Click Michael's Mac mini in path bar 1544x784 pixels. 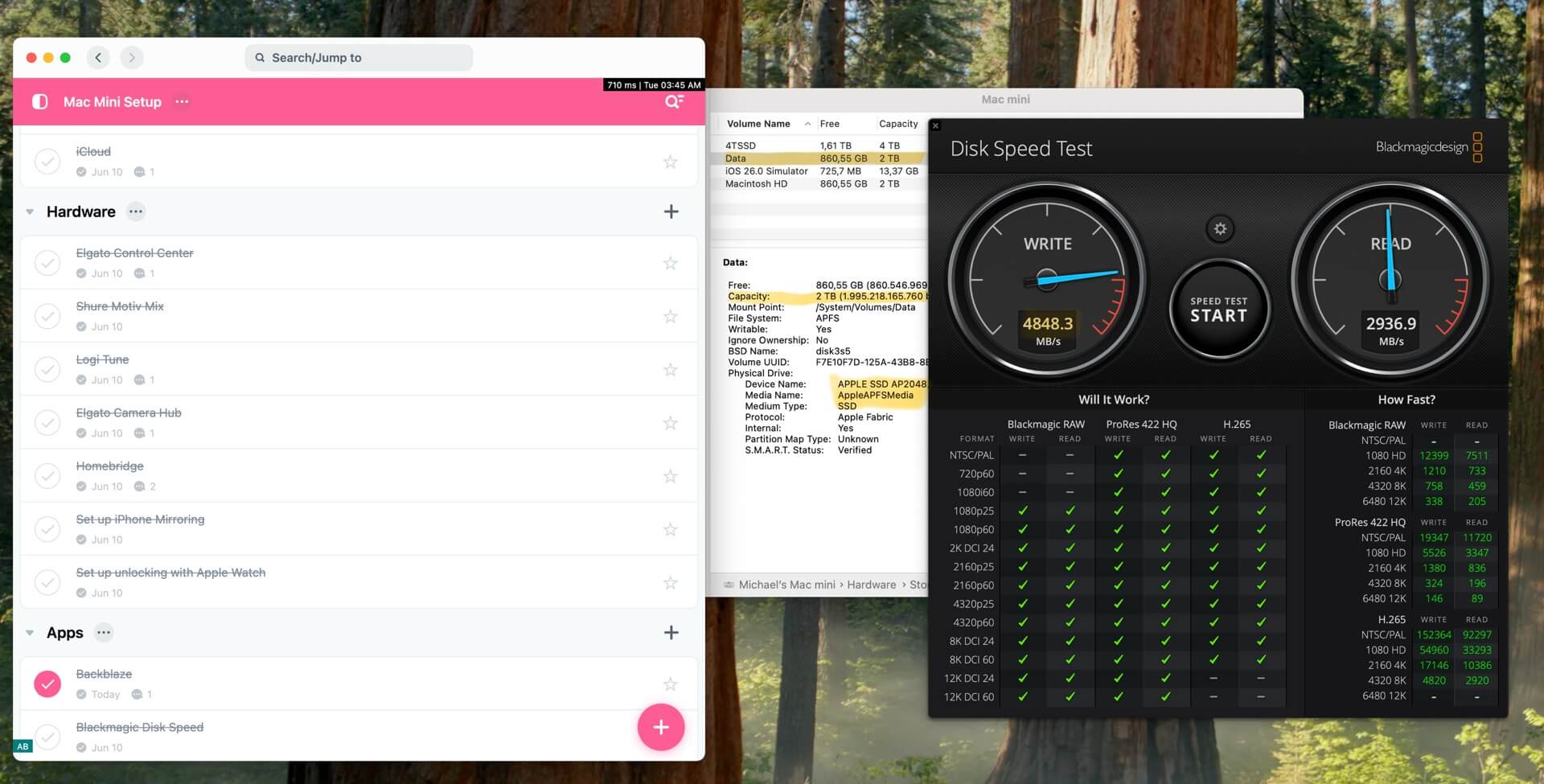pyautogui.click(x=786, y=585)
